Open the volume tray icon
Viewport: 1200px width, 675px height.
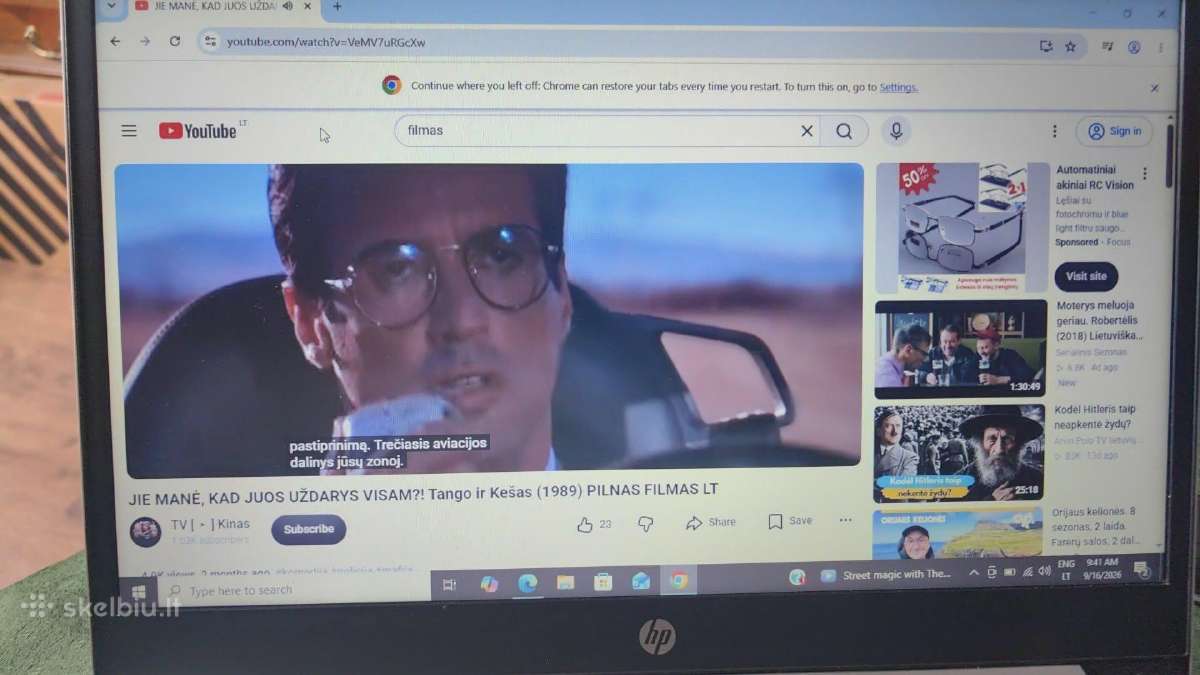click(x=1044, y=571)
